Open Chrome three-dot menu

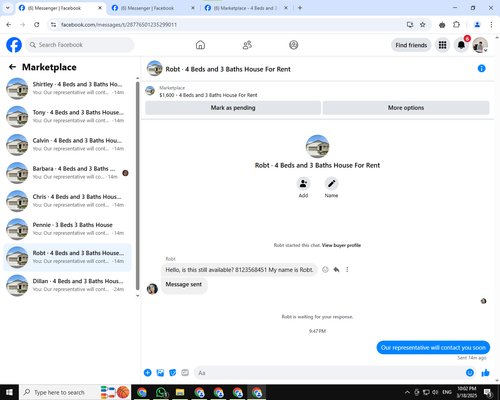[491, 24]
